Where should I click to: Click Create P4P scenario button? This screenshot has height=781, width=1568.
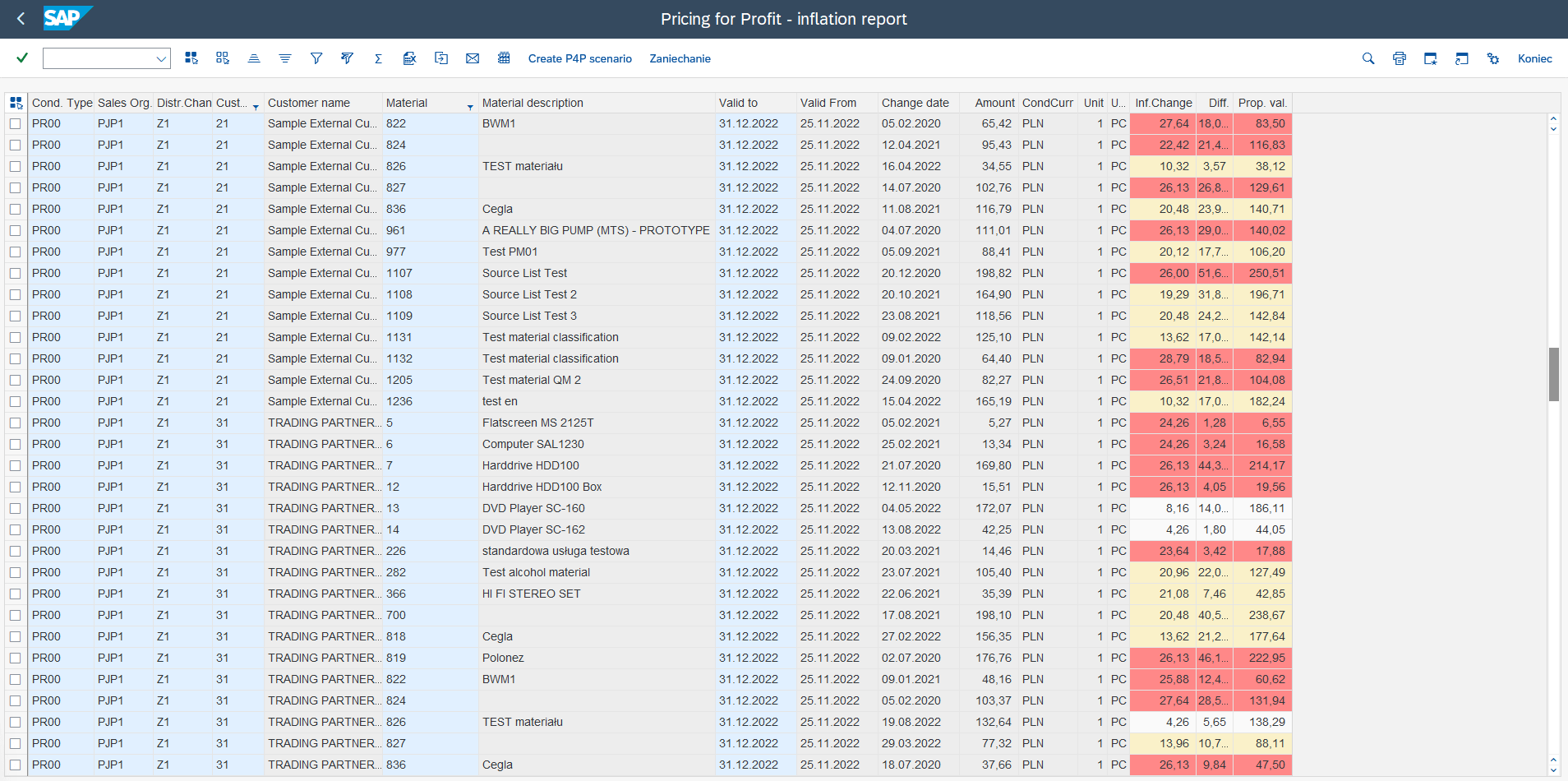[x=579, y=58]
